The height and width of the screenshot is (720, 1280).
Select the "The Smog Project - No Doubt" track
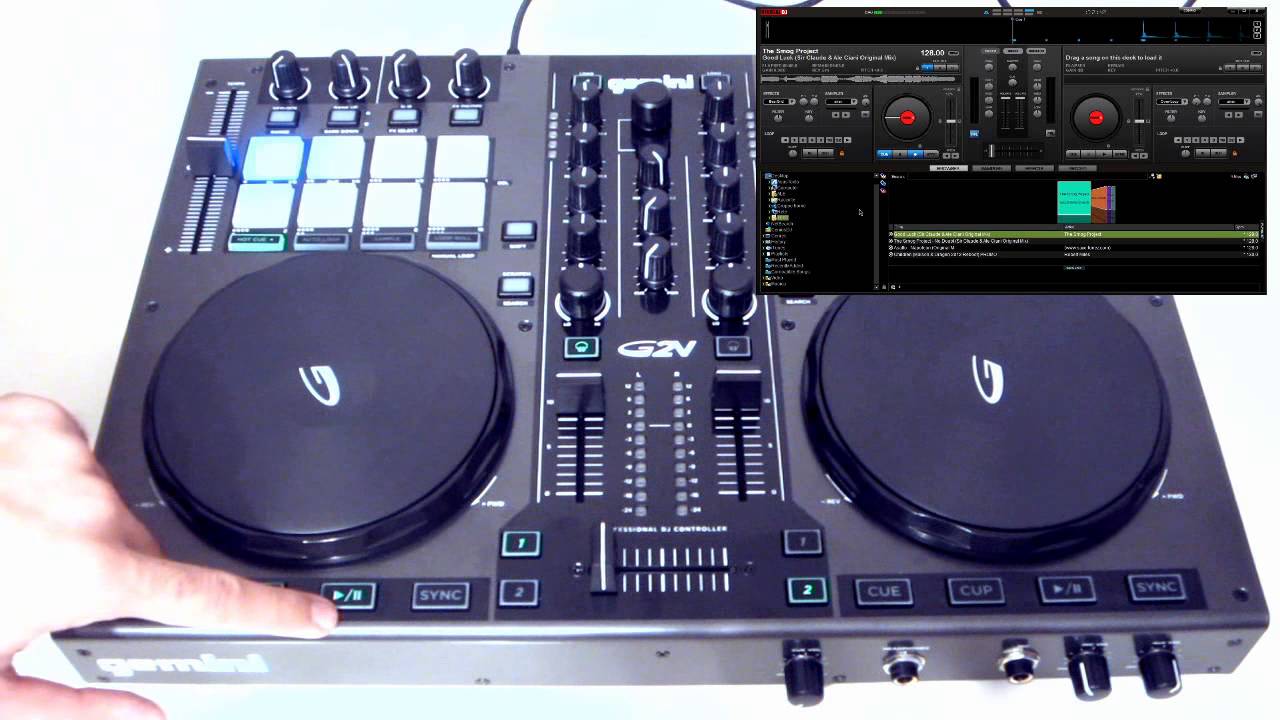[x=1074, y=241]
